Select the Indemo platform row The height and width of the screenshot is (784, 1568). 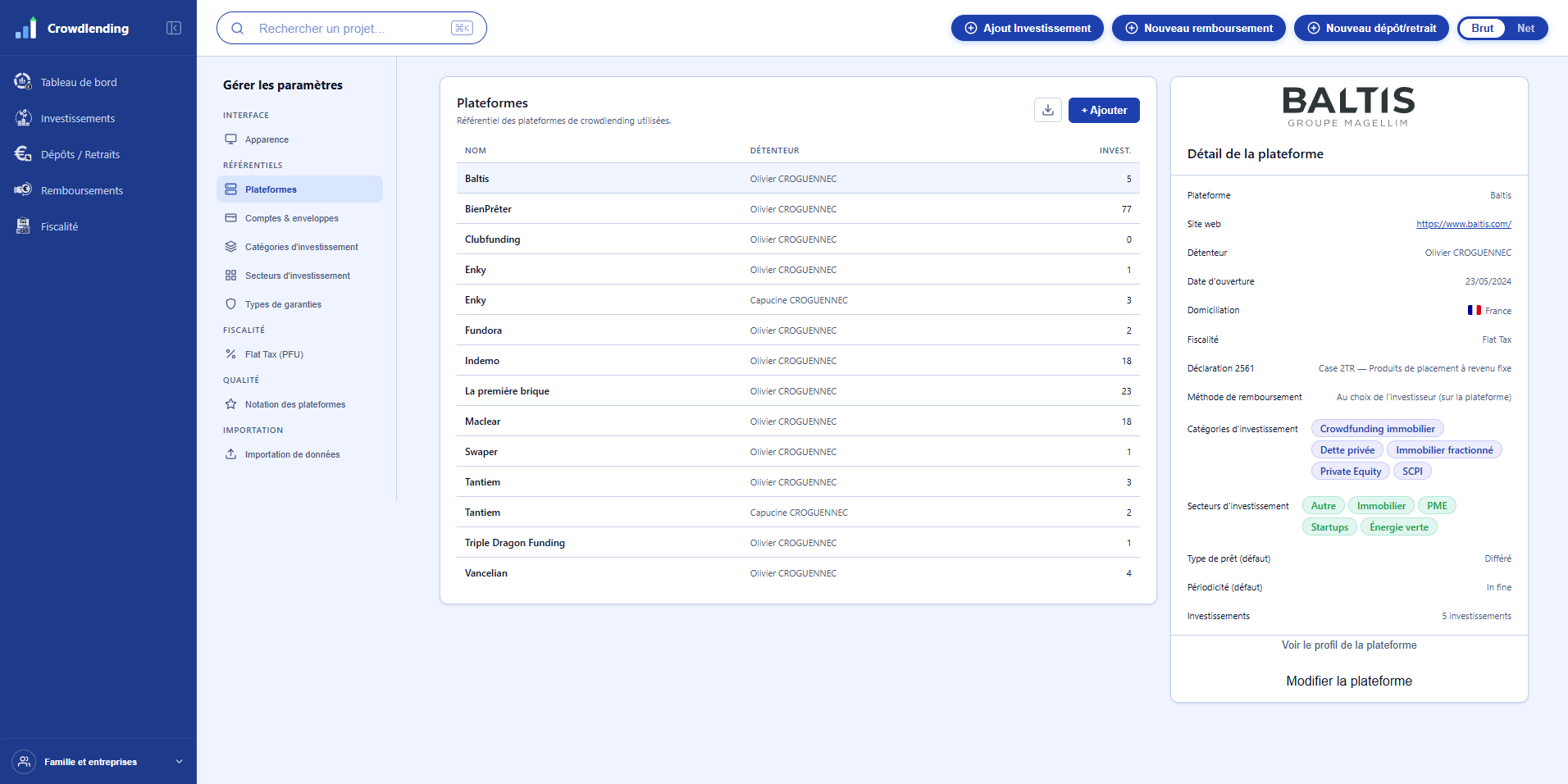[x=798, y=361]
